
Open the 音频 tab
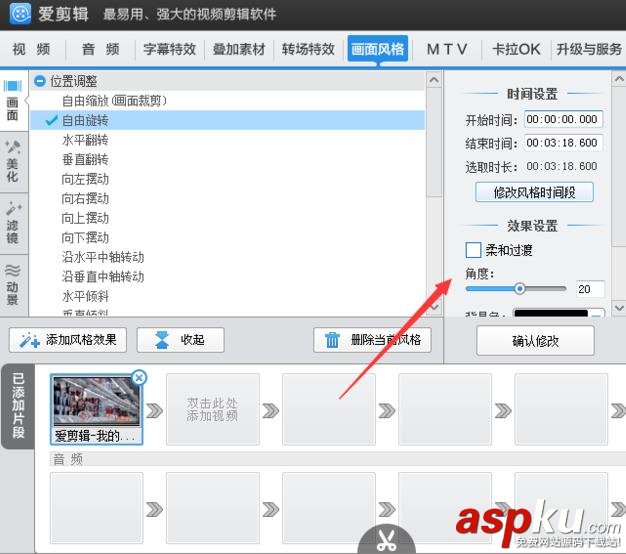(x=101, y=49)
